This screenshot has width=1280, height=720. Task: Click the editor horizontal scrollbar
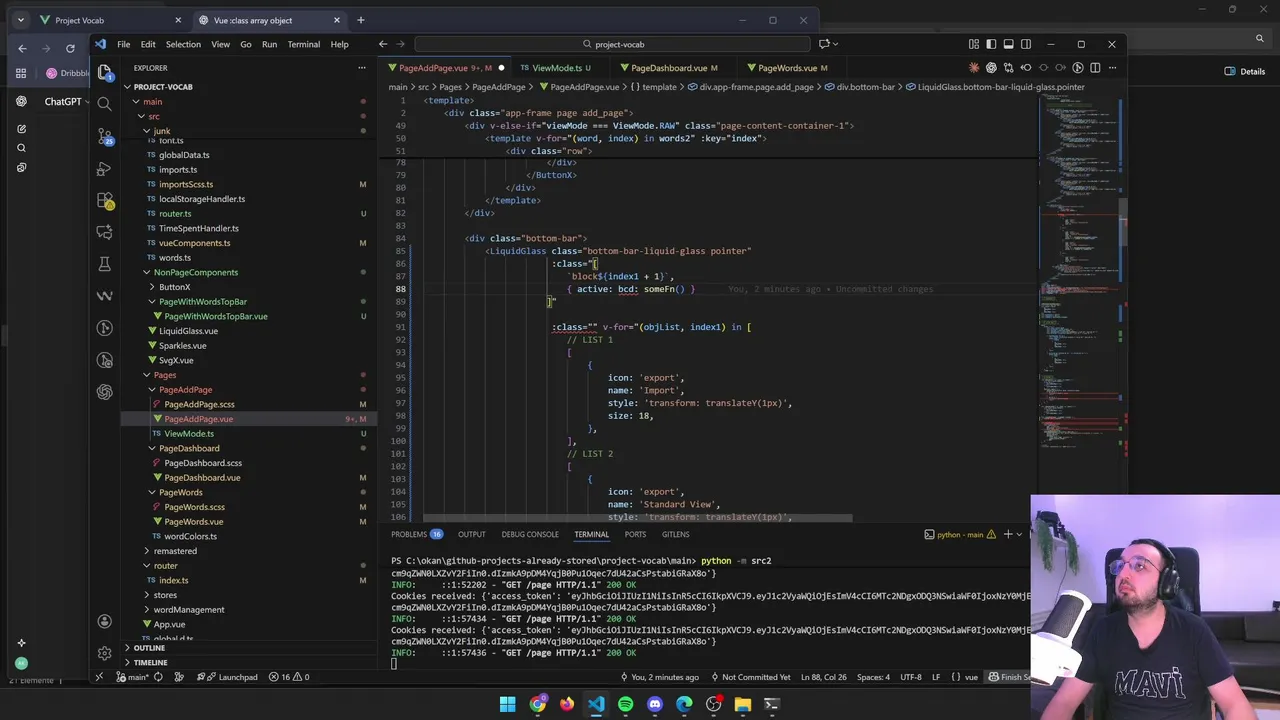pyautogui.click(x=637, y=518)
